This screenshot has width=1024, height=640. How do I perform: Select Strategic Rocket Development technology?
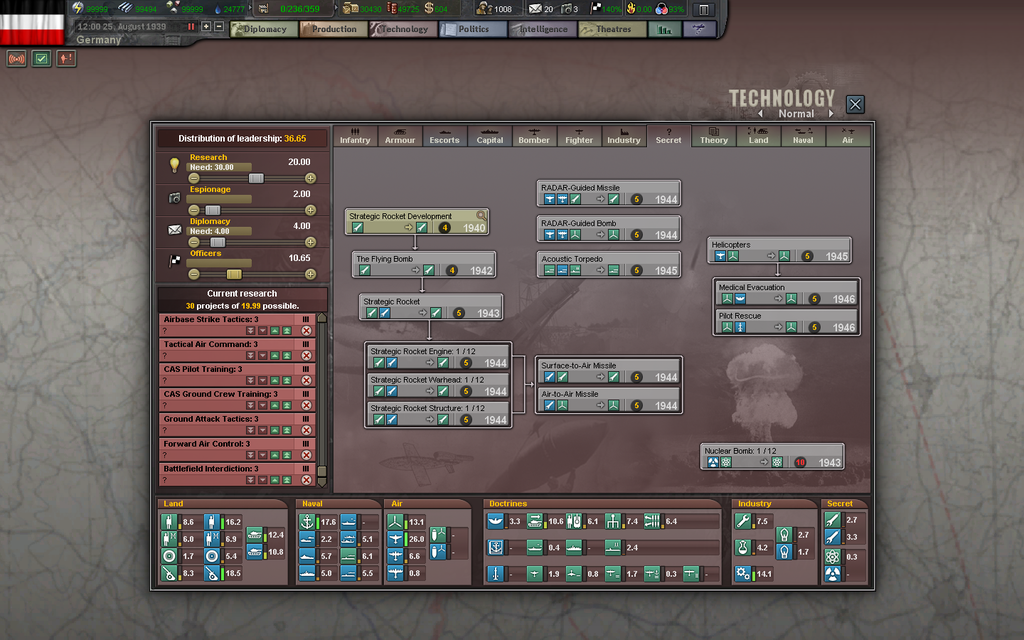(417, 222)
